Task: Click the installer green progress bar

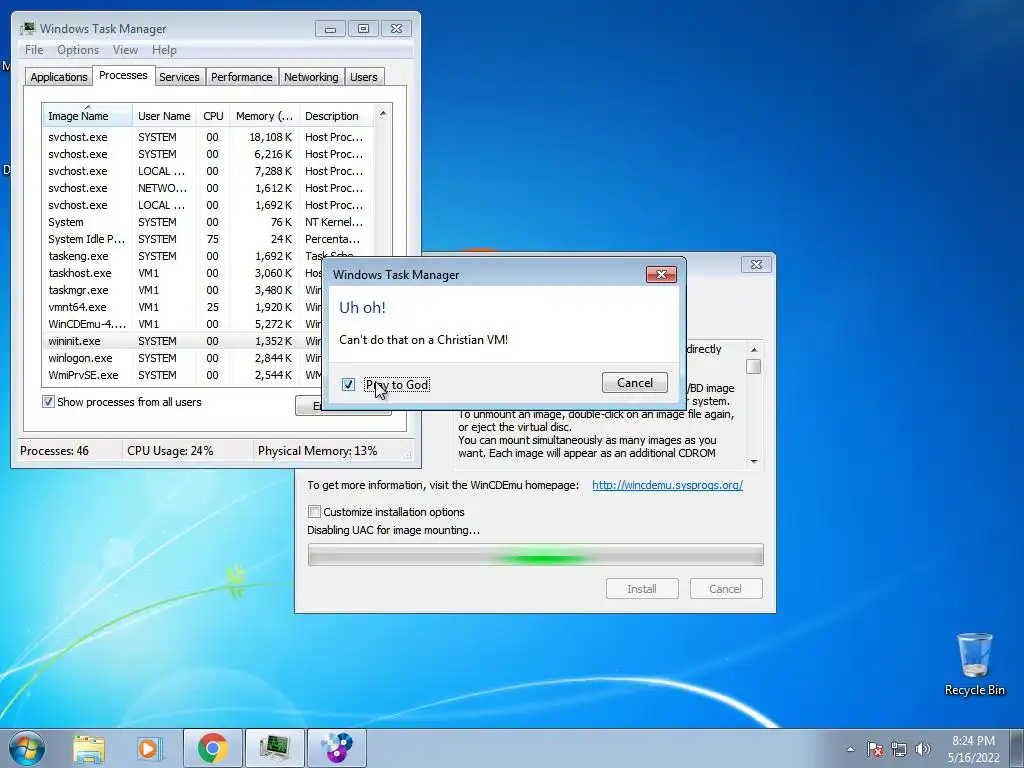Action: [x=536, y=555]
